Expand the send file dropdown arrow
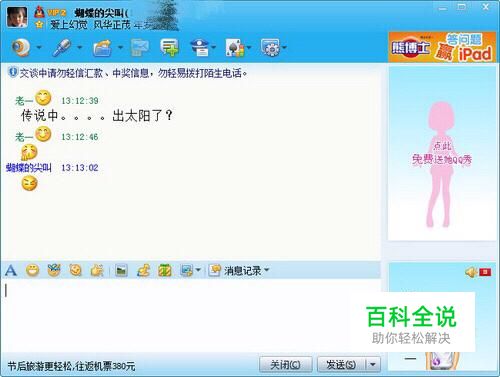500x377 pixels. [x=120, y=48]
